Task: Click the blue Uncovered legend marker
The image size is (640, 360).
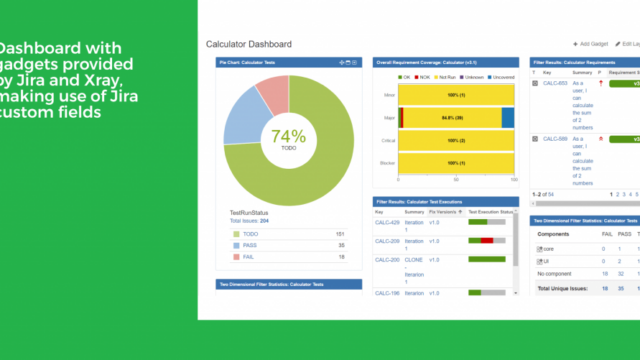Action: 490,77
